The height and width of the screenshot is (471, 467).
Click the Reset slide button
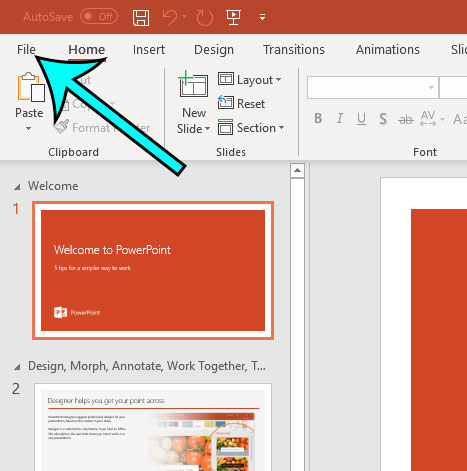click(242, 103)
